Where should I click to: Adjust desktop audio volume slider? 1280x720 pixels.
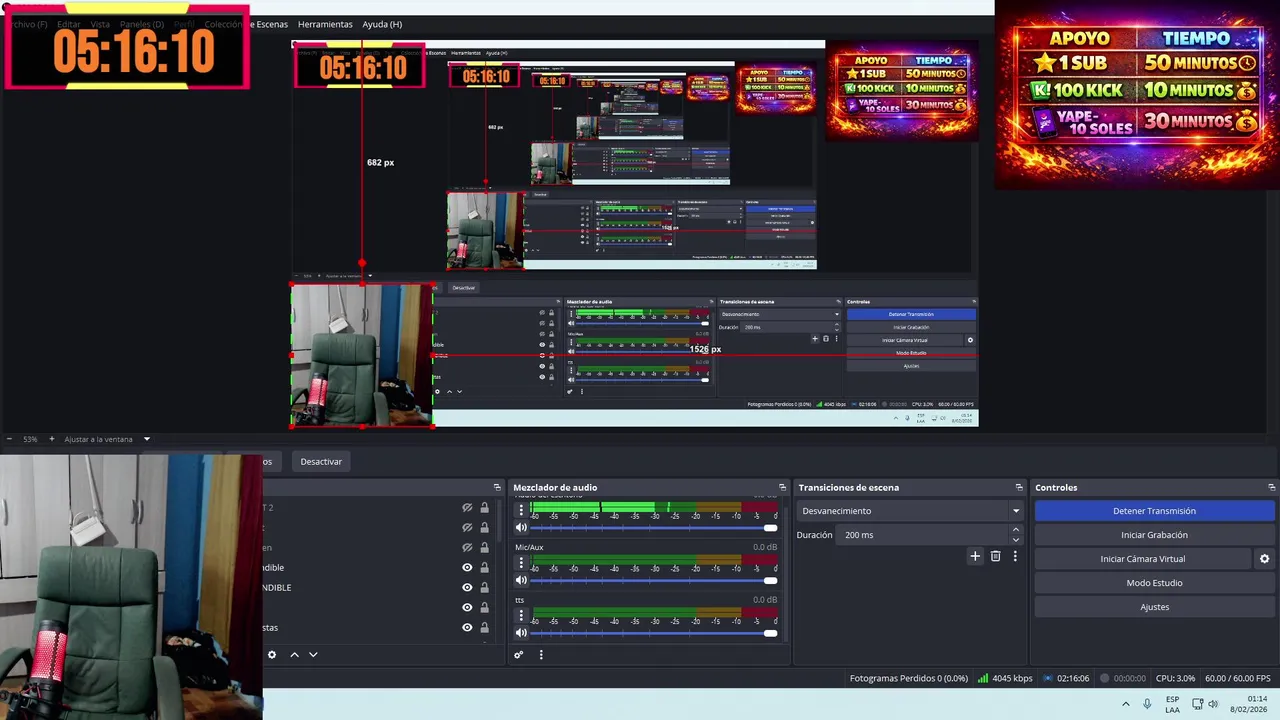pyautogui.click(x=653, y=527)
